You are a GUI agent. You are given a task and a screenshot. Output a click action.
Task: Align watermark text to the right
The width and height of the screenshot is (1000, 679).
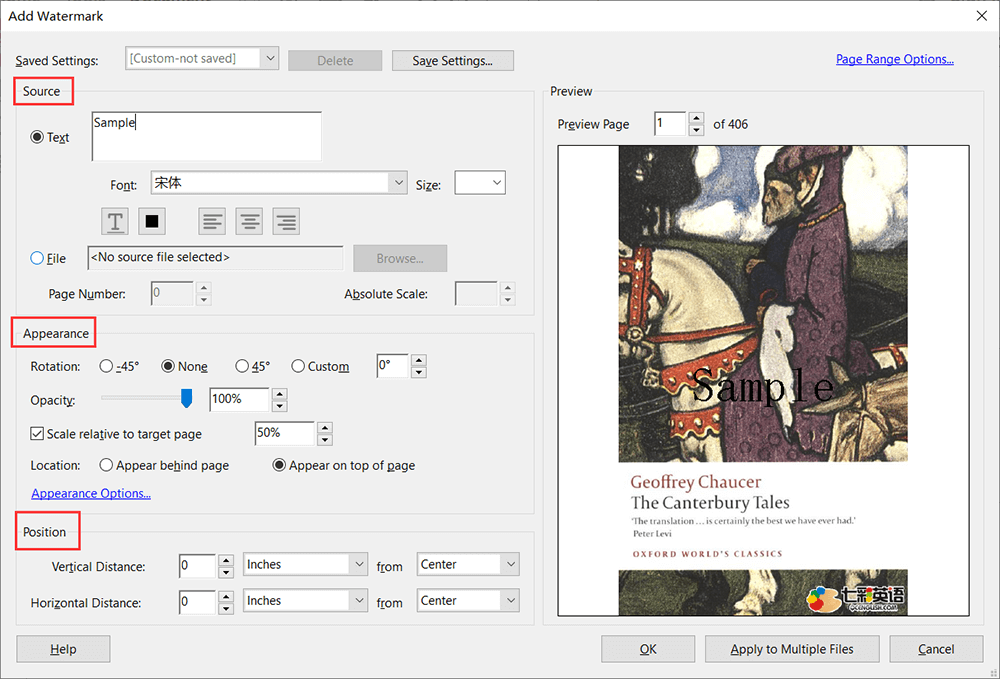tap(286, 221)
